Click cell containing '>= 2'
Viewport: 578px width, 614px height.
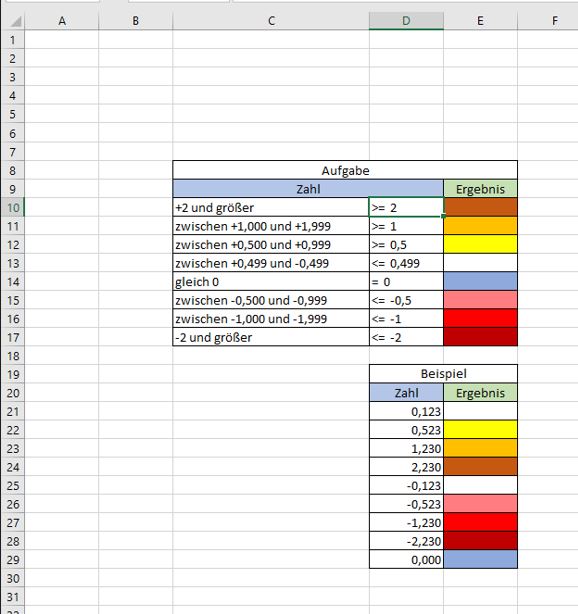point(406,208)
